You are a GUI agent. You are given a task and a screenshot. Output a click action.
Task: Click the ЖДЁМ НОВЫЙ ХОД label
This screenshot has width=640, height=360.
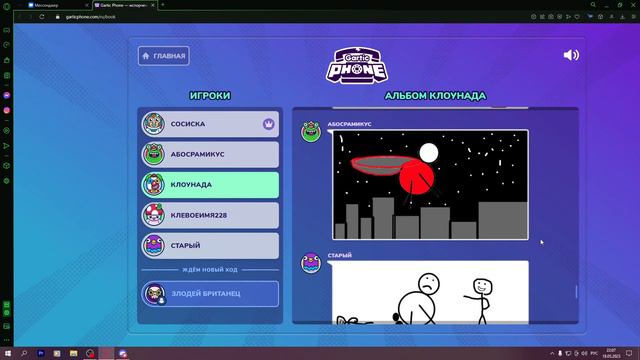tap(210, 270)
